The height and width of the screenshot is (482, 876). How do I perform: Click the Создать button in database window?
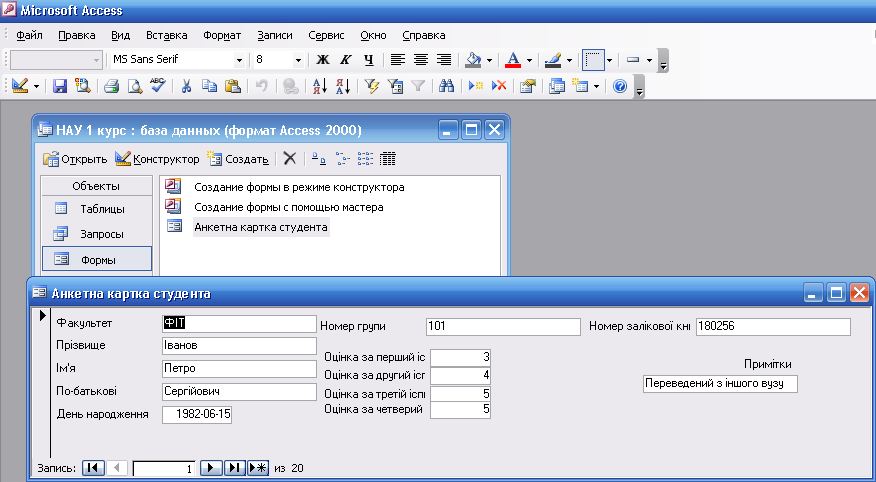pos(238,159)
